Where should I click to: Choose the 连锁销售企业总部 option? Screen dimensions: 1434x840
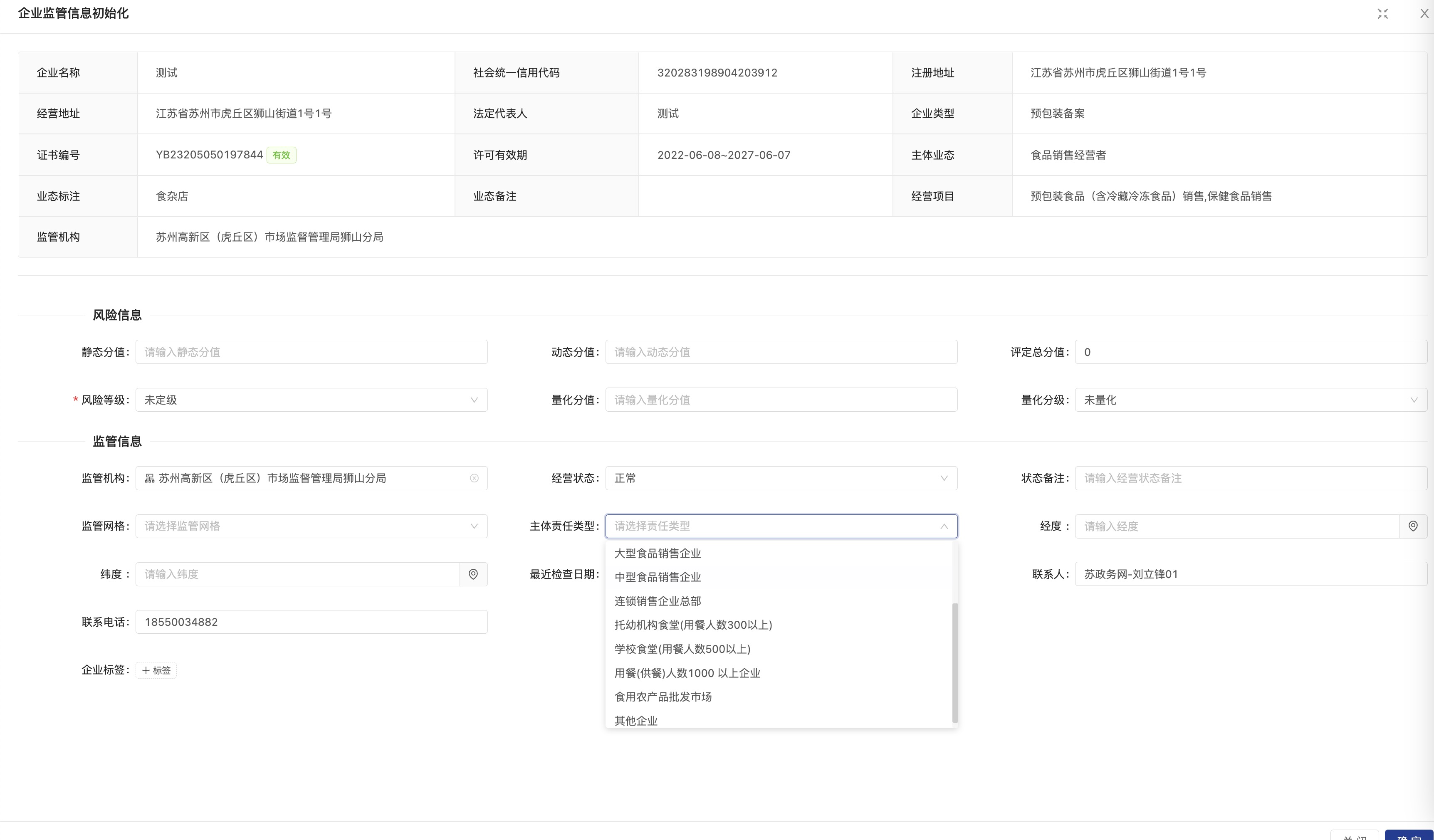tap(658, 601)
